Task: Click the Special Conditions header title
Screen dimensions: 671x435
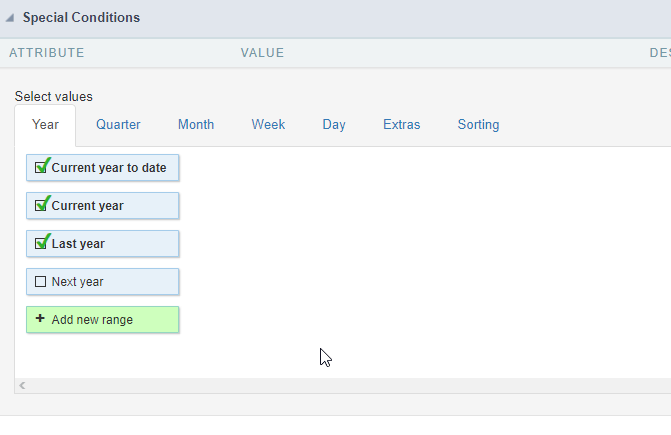Action: (x=81, y=18)
